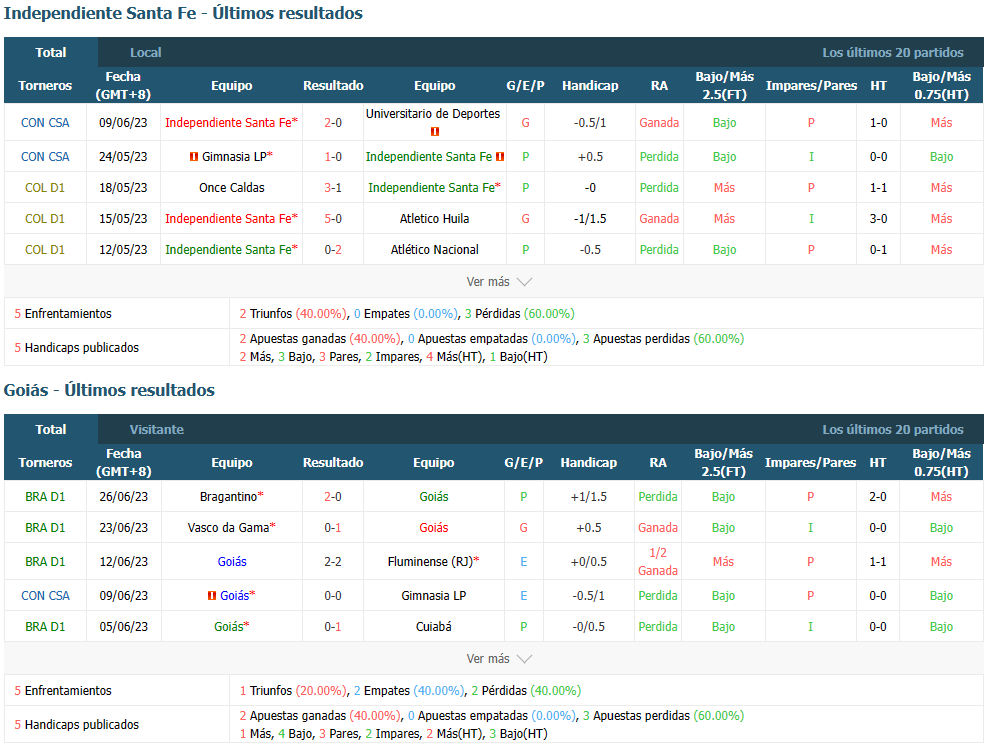This screenshot has width=988, height=750.
Task: Open COL D1 tournament link for 18/05/23
Action: tap(45, 188)
